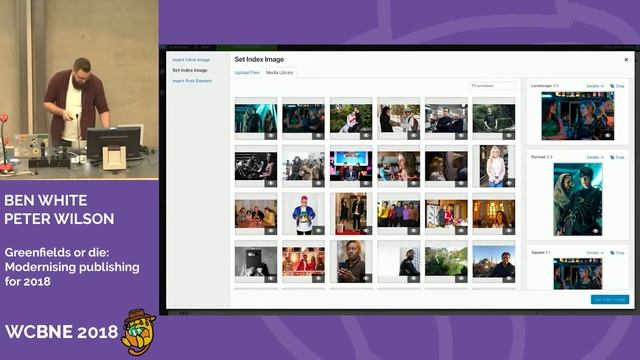640x360 pixels.
Task: Click eye icon on man in dark suit thumbnail
Action: pos(461,136)
